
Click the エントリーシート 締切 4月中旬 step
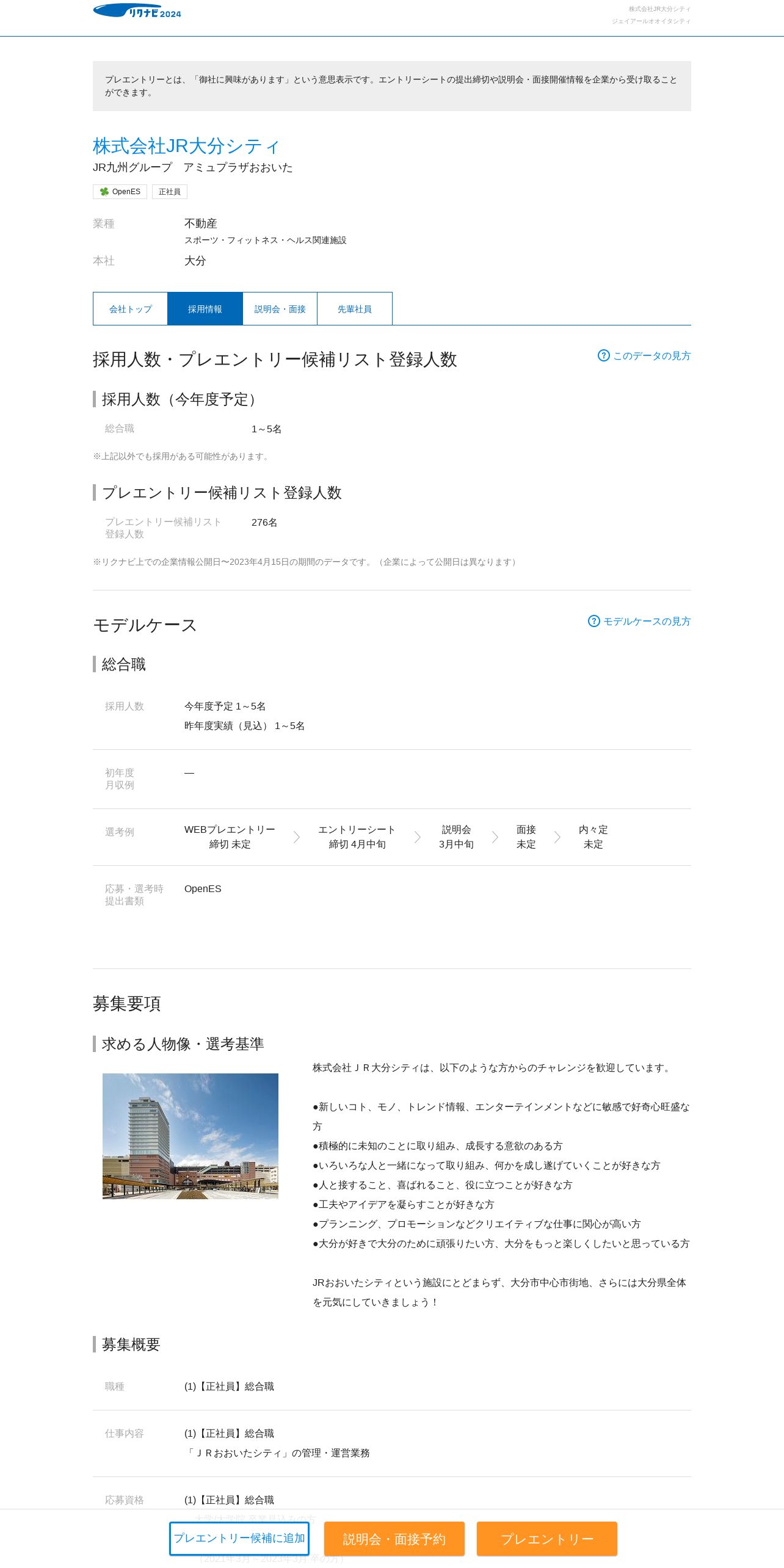pyautogui.click(x=357, y=837)
